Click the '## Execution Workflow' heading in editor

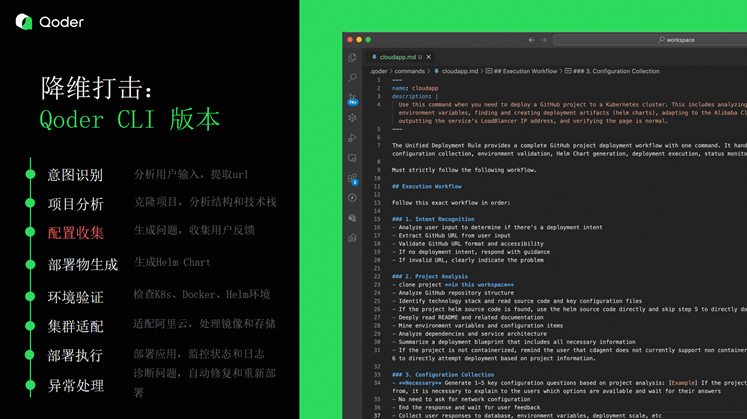click(426, 186)
